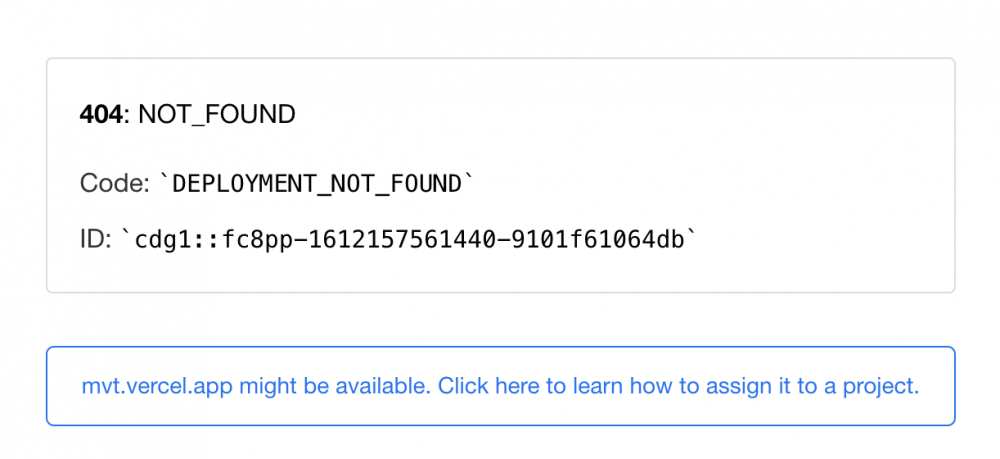Screen dimensions: 1000x459
Task: Click the empty area inside the error box
Action: (700, 150)
